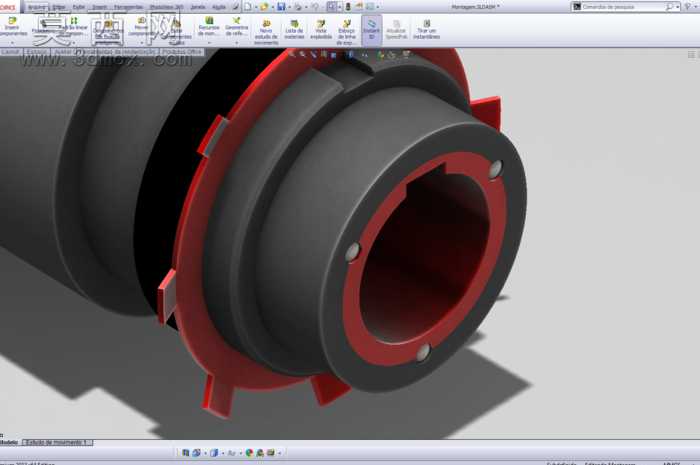Select the Estudo de movimento 1 tab
Image resolution: width=700 pixels, height=465 pixels.
[58, 443]
